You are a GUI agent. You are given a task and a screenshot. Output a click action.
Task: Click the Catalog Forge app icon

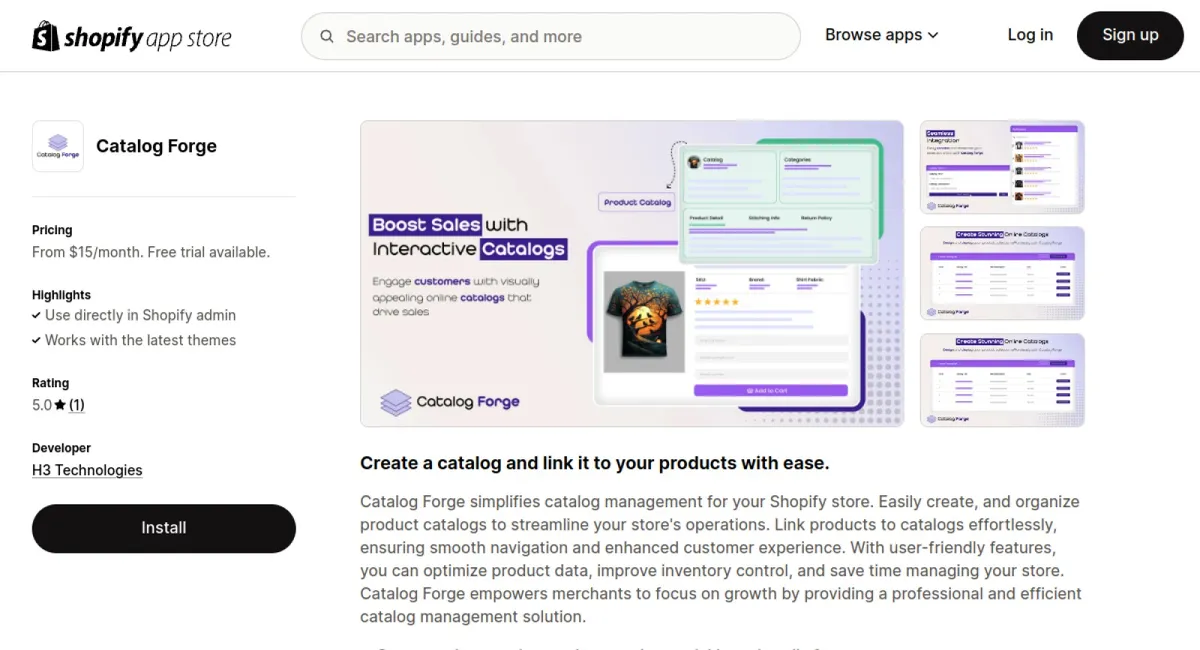(x=58, y=146)
